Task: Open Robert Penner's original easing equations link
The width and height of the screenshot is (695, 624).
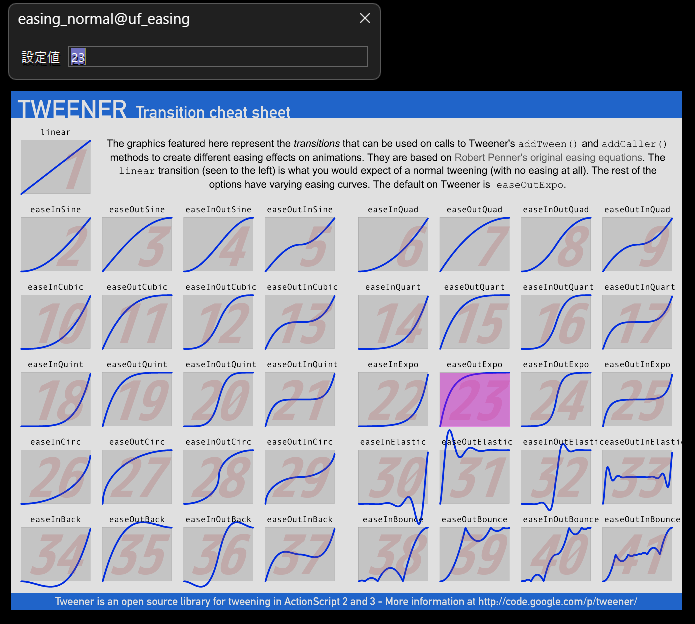Action: pos(548,157)
